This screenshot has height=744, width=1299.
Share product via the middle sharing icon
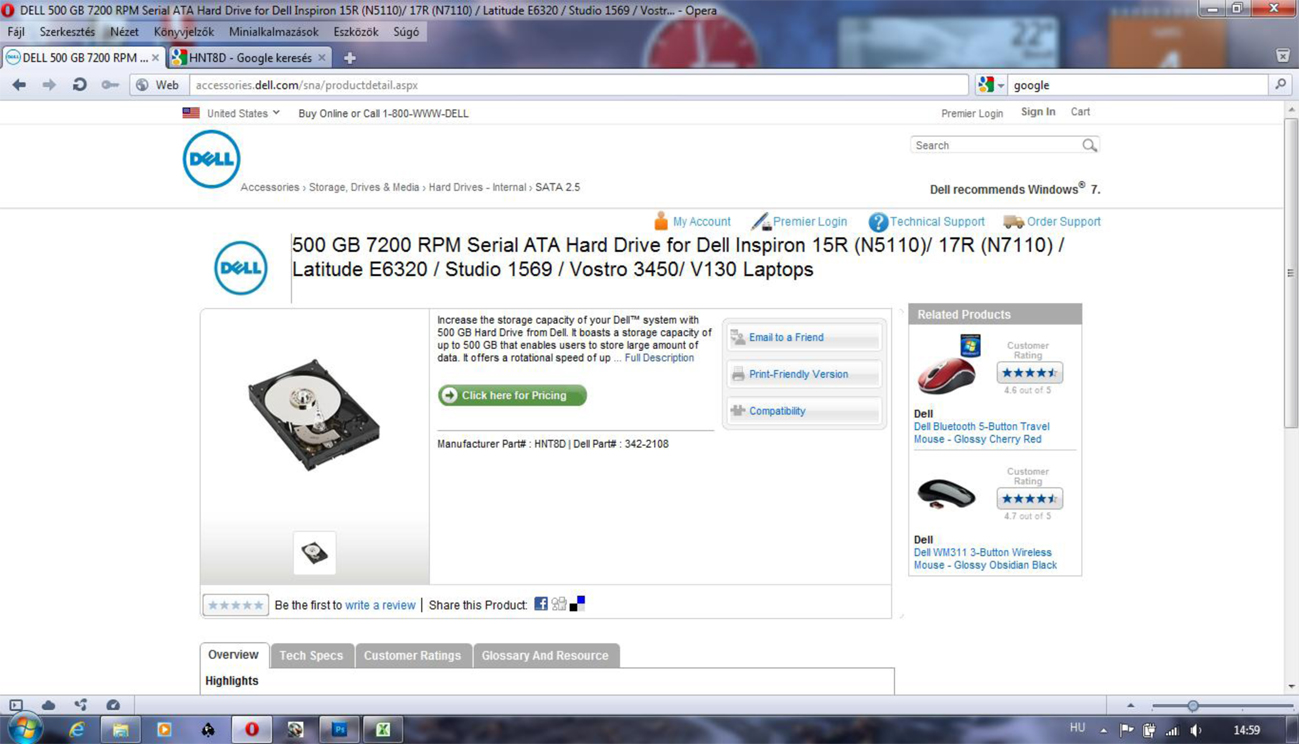coord(559,604)
